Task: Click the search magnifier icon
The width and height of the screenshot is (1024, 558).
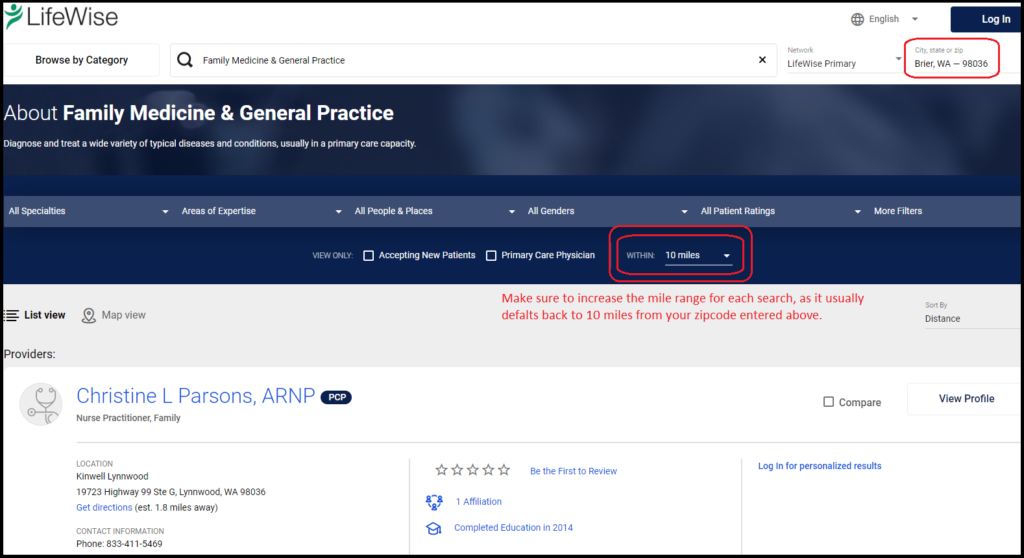Action: coord(185,60)
